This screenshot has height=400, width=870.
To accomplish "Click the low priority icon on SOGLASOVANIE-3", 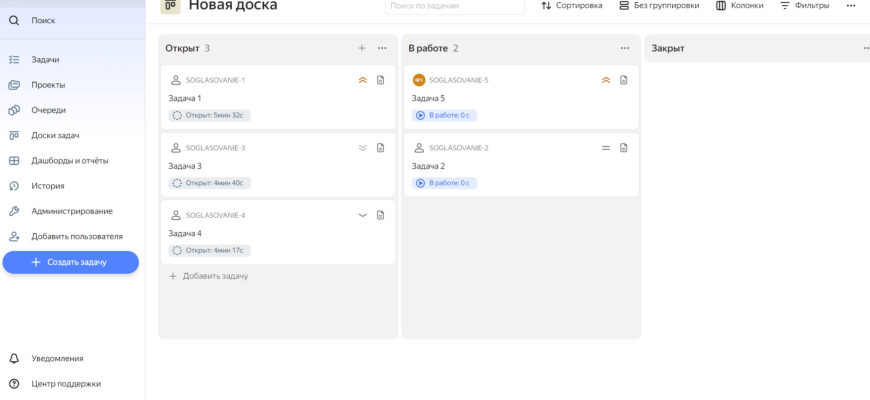I will (363, 148).
